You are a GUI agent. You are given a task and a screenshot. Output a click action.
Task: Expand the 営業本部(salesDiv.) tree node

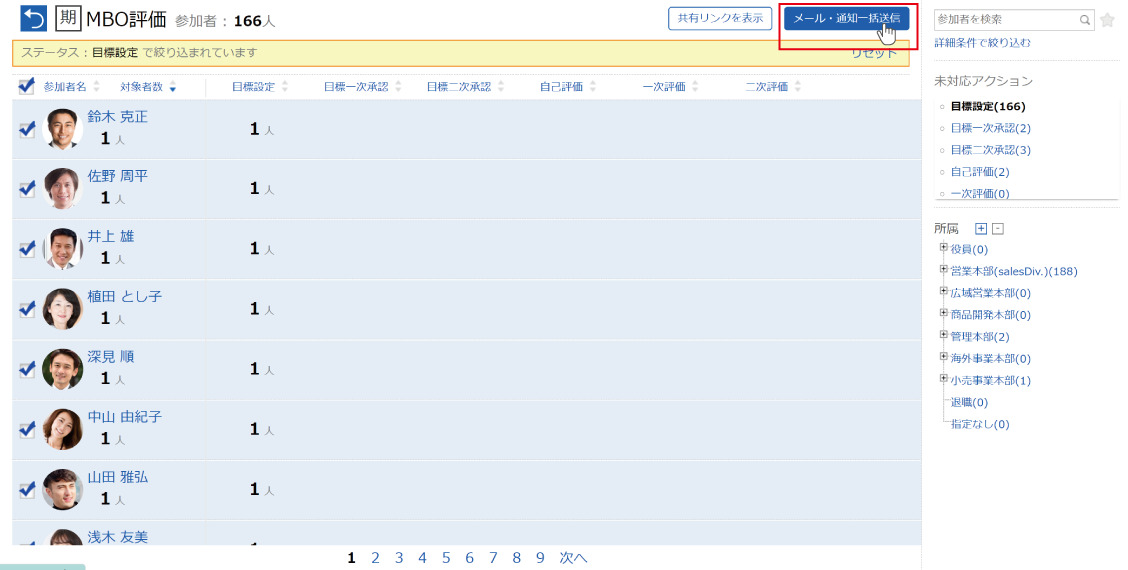click(x=944, y=269)
